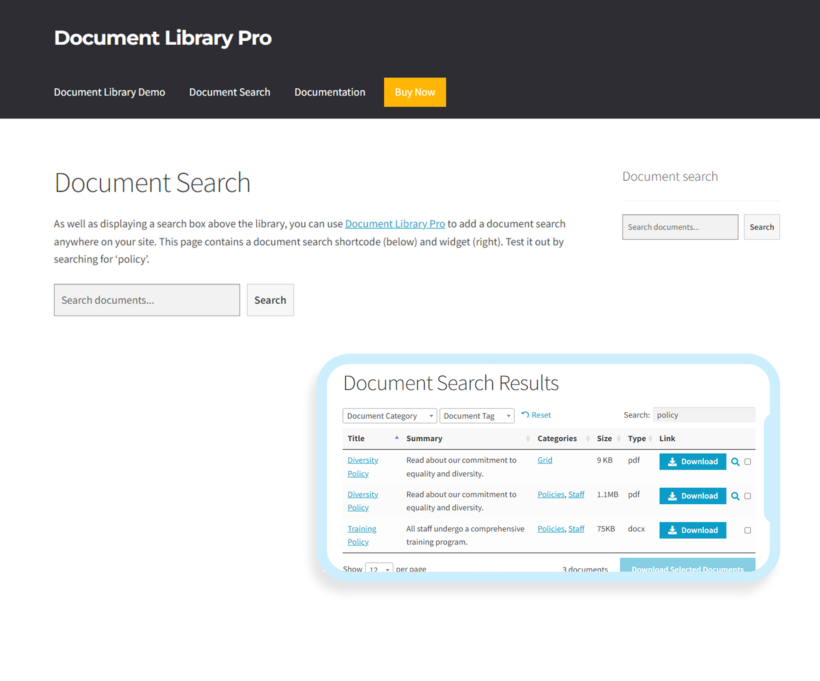Image resolution: width=820 pixels, height=681 pixels.
Task: Click the sidebar Search documents input field
Action: coord(680,226)
